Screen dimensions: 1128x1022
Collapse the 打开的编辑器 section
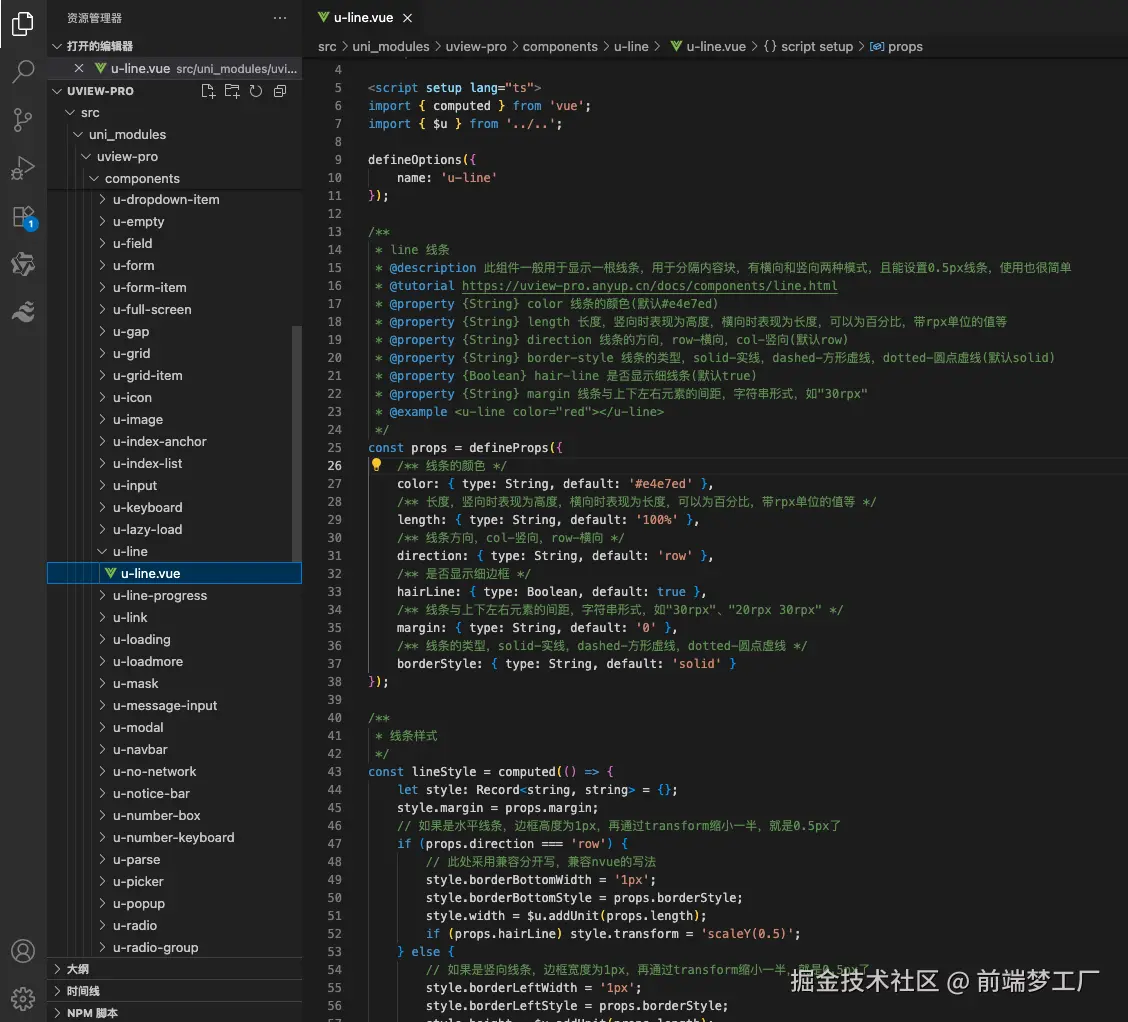coord(57,45)
